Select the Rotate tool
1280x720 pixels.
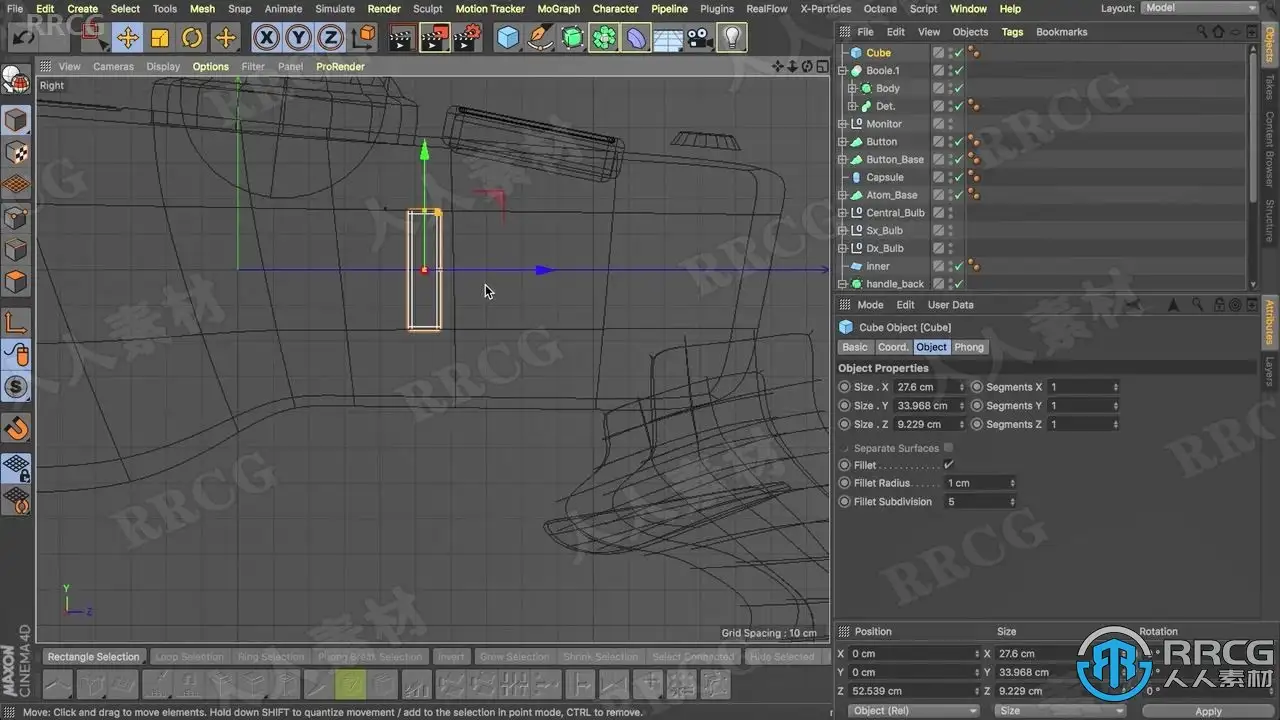(x=192, y=38)
